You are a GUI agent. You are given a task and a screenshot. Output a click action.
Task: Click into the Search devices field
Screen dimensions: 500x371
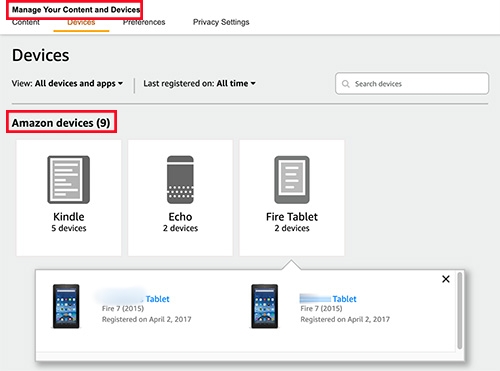tap(412, 83)
